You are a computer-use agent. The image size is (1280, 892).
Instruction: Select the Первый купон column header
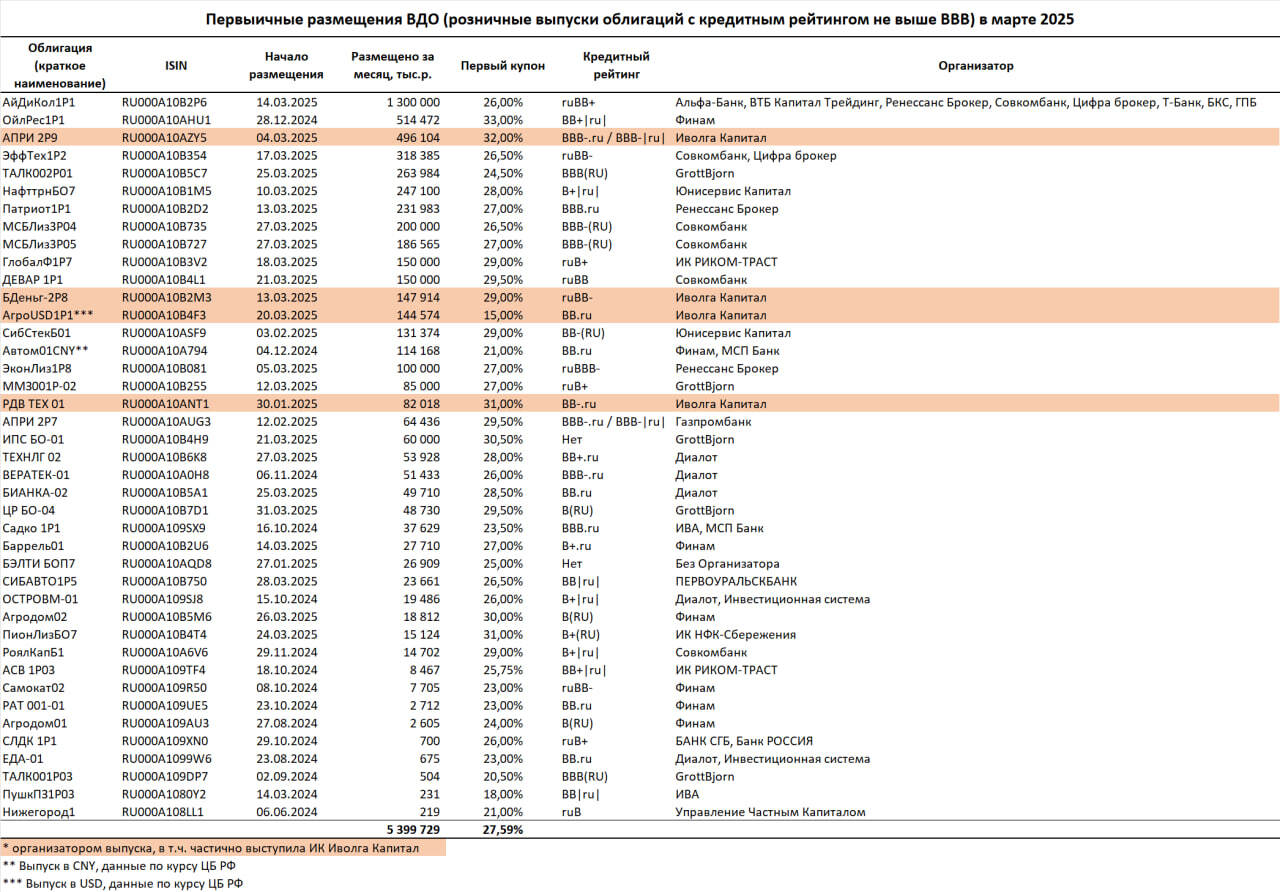coord(503,66)
